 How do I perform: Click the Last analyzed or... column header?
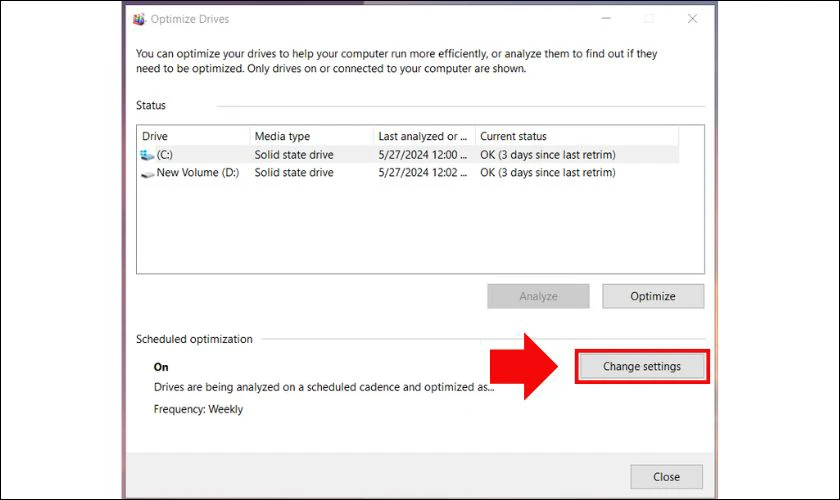pyautogui.click(x=424, y=136)
